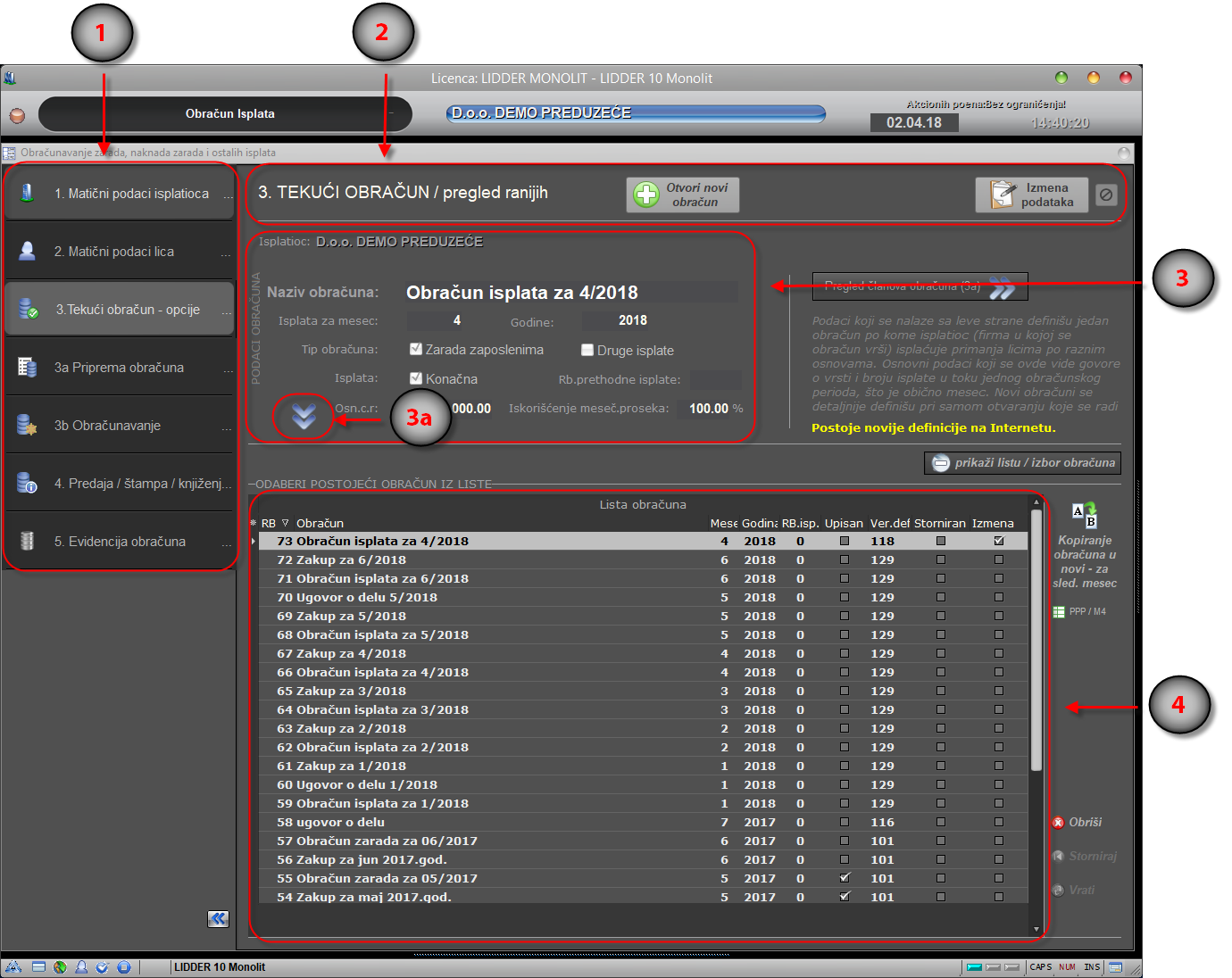Click the vertical scrollbar thumb of Lista obračuna
The image size is (1232, 978).
tap(1036, 640)
